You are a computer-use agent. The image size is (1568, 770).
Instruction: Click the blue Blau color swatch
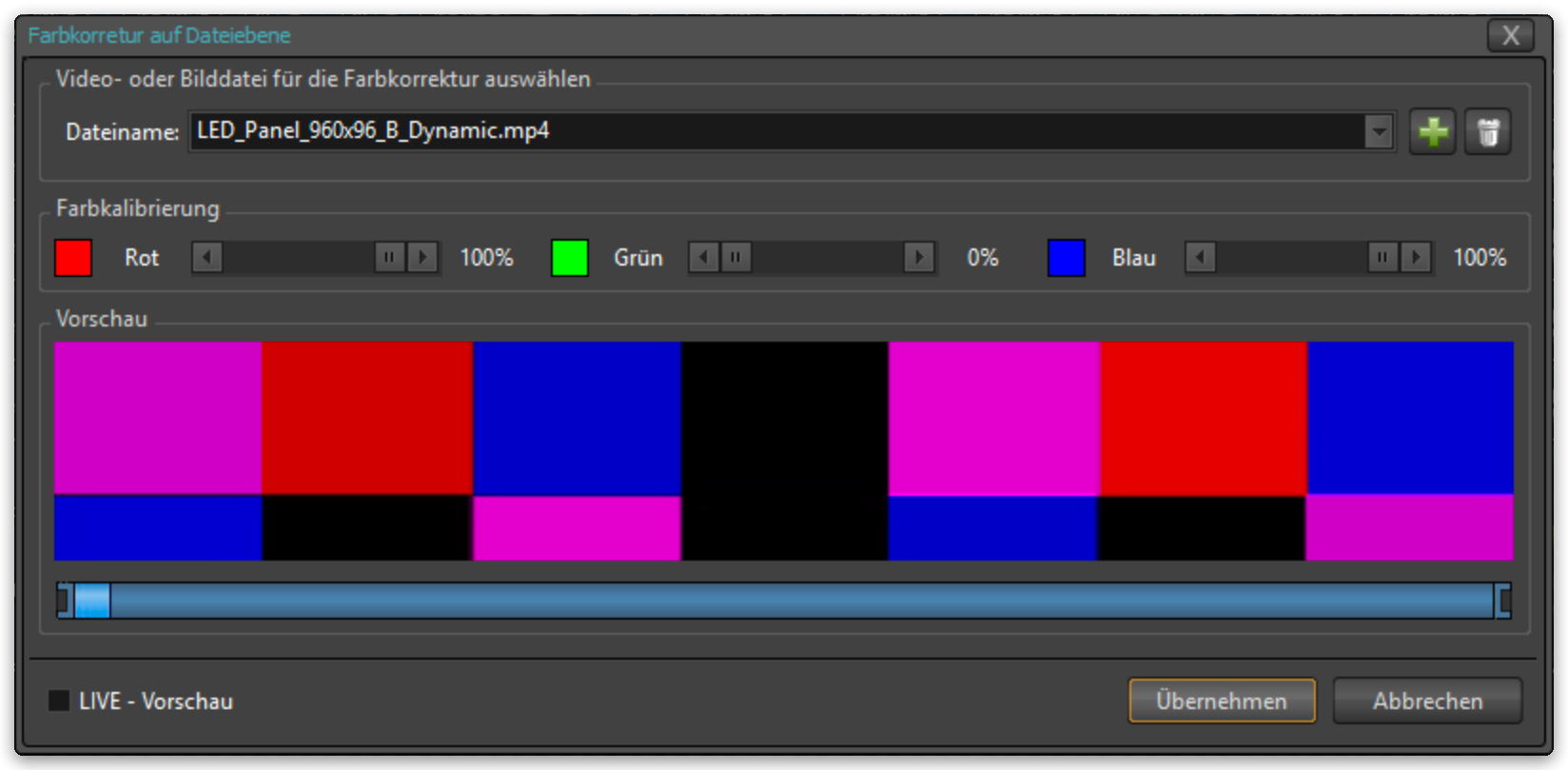[1067, 258]
